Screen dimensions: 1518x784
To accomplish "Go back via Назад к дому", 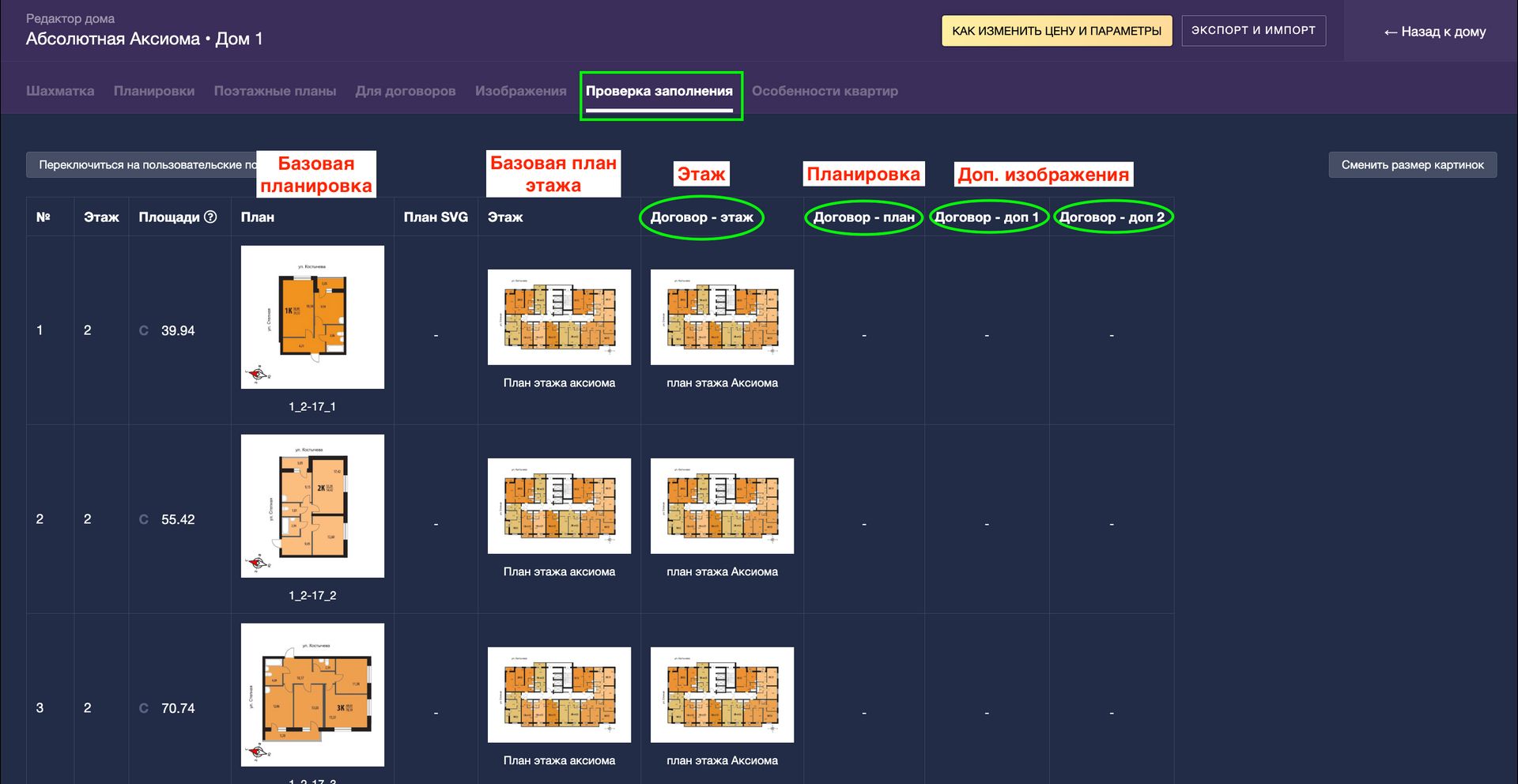I will tap(1435, 32).
